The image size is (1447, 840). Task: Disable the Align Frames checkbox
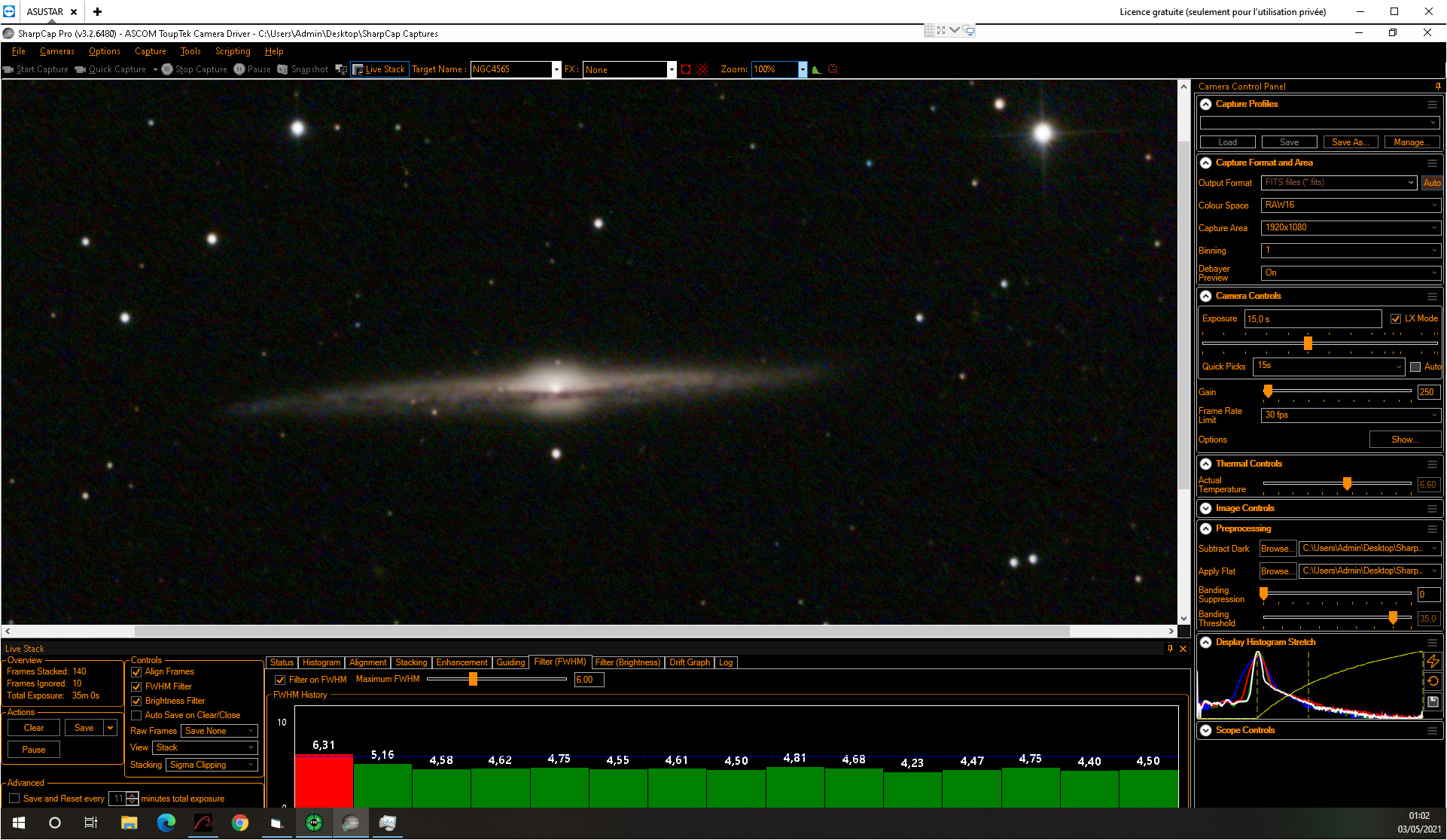tap(136, 672)
